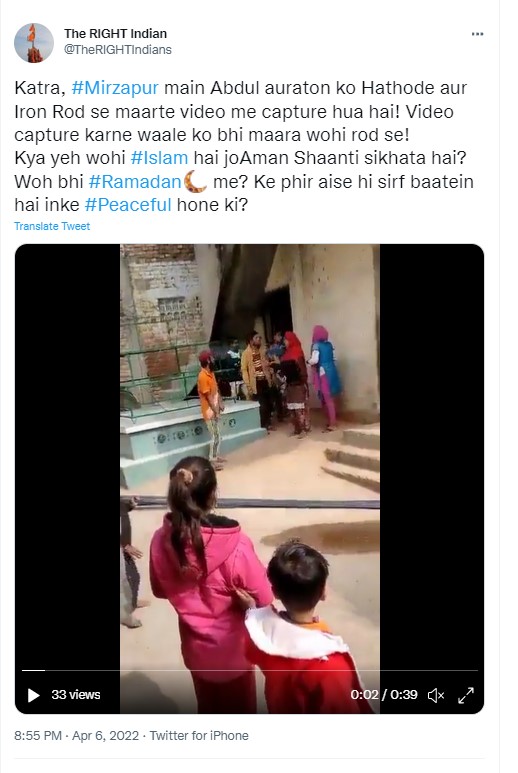Screen dimensions: 518x773
Task: Open the #Peaceful hashtag
Action: pos(128,205)
